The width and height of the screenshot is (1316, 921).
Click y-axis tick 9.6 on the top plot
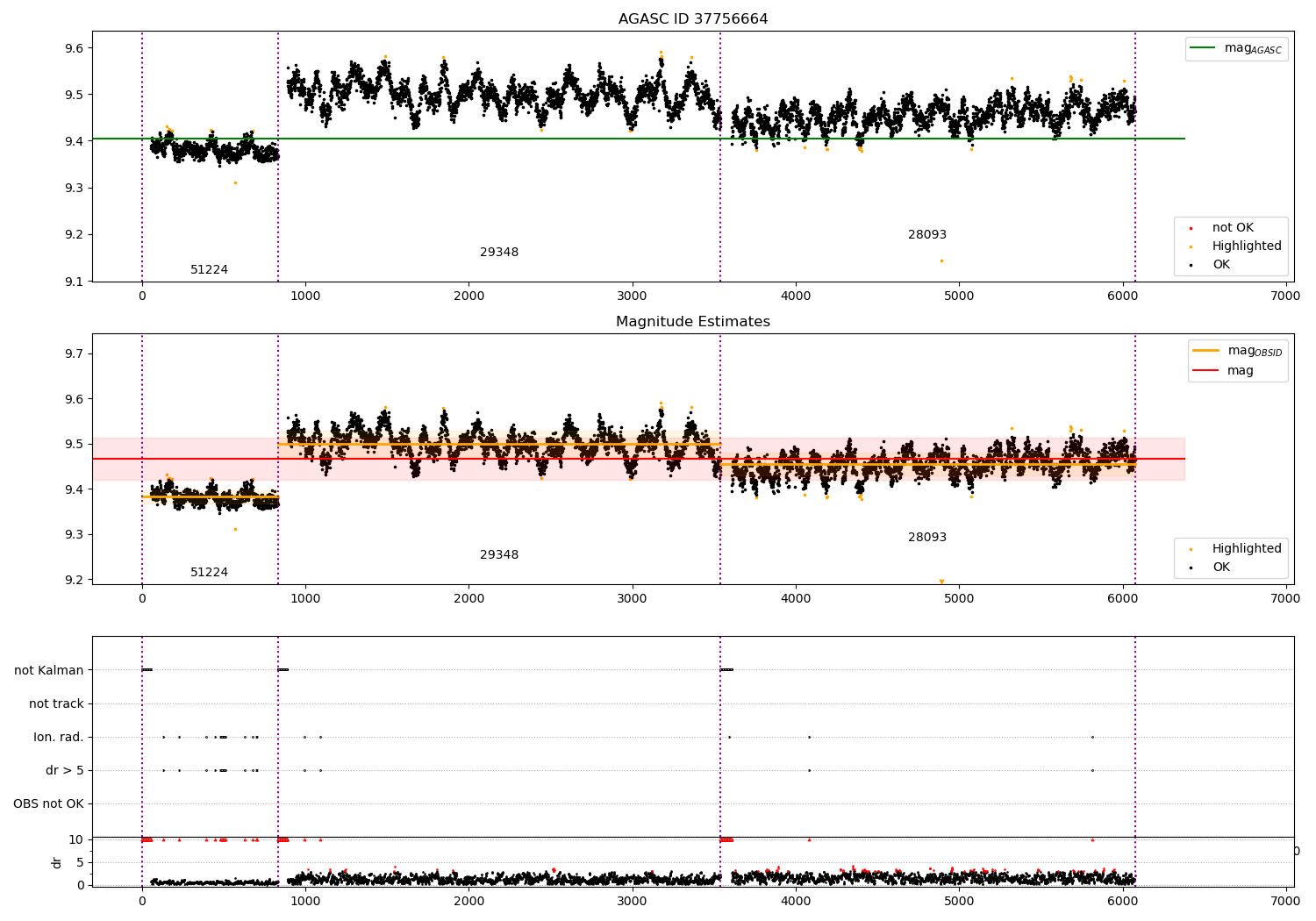tap(75, 48)
